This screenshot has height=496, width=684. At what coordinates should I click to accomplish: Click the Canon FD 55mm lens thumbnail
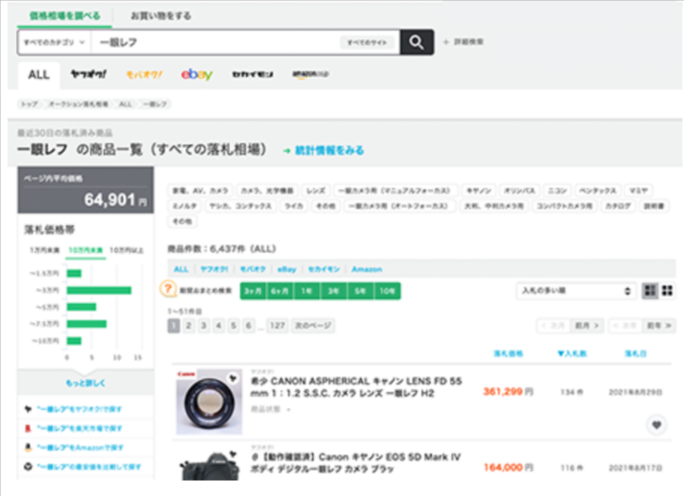point(208,401)
